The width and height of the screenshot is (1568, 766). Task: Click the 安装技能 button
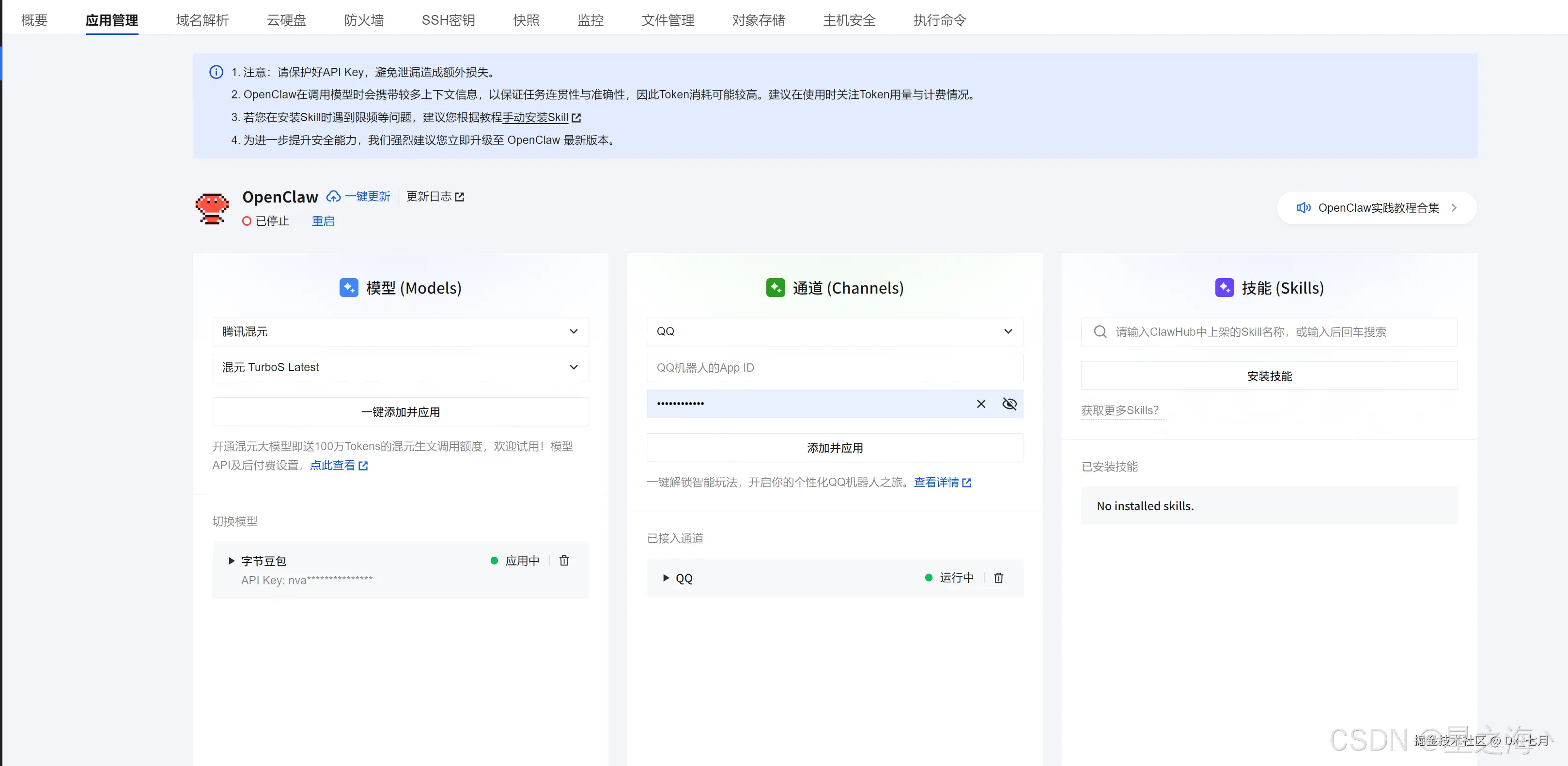pos(1269,375)
